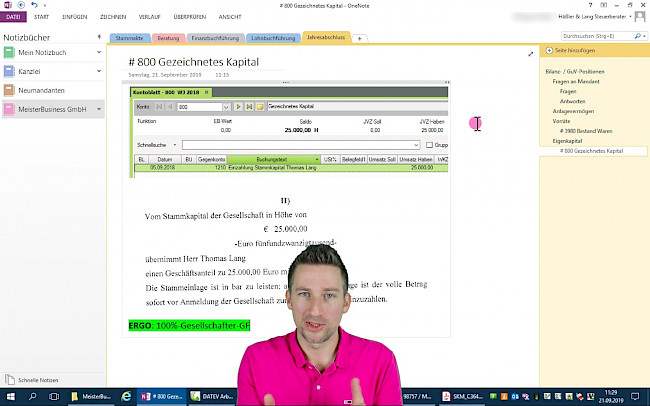Click the Windows Start button
650x406 pixels.
coord(8,397)
